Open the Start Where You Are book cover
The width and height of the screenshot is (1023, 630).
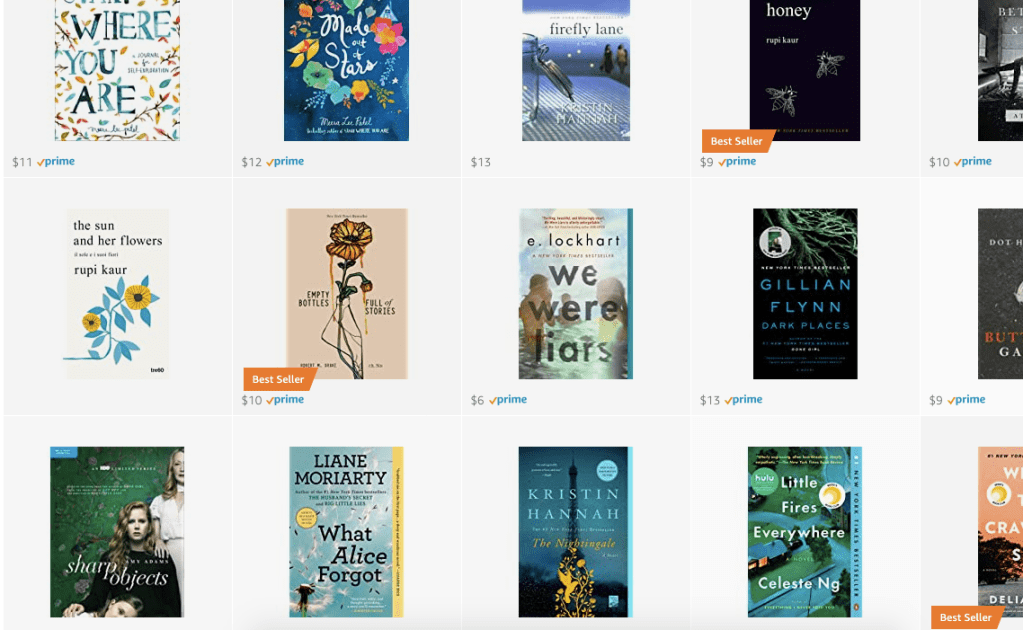(x=117, y=70)
